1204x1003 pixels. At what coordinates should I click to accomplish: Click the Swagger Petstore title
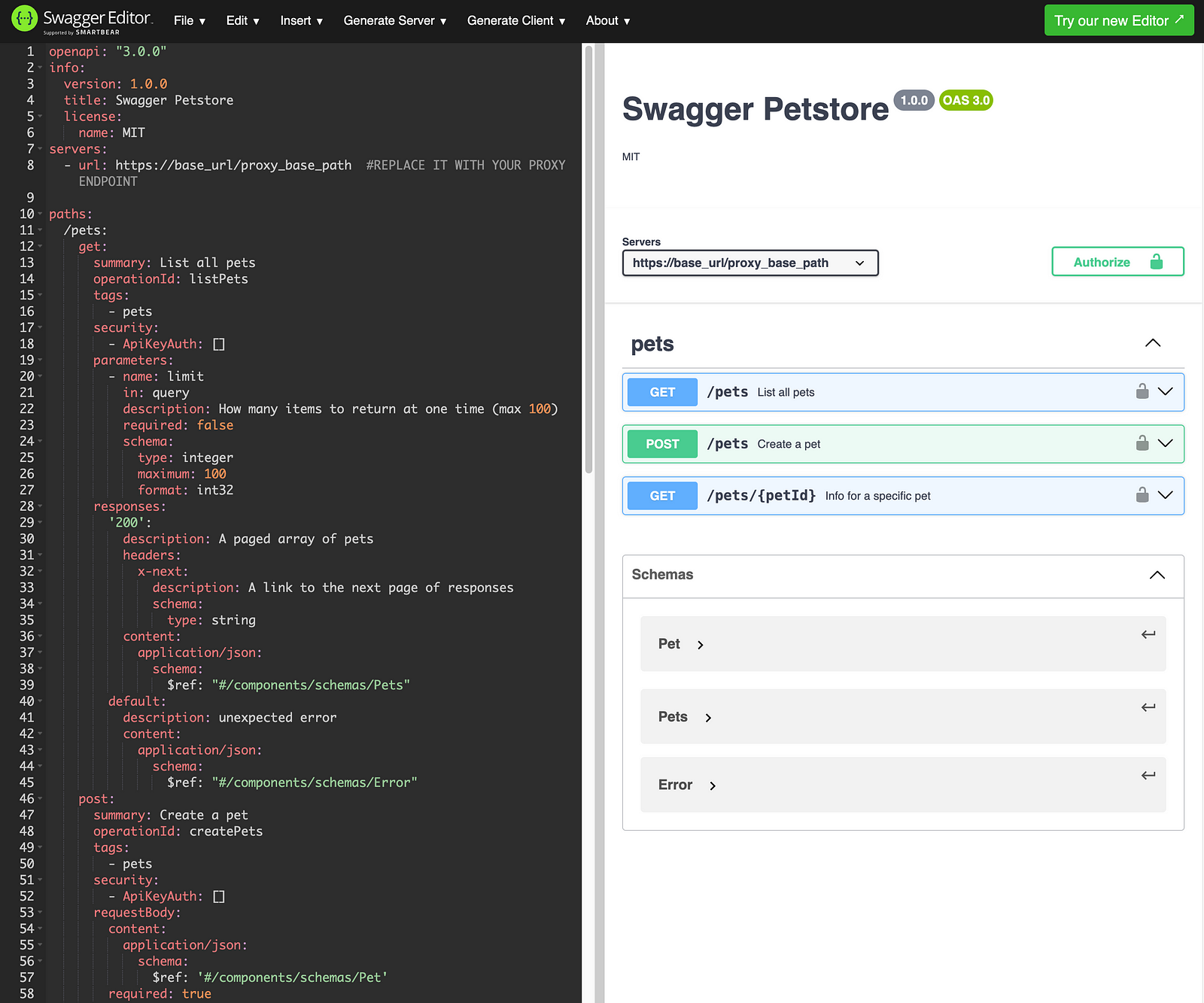pyautogui.click(x=756, y=109)
